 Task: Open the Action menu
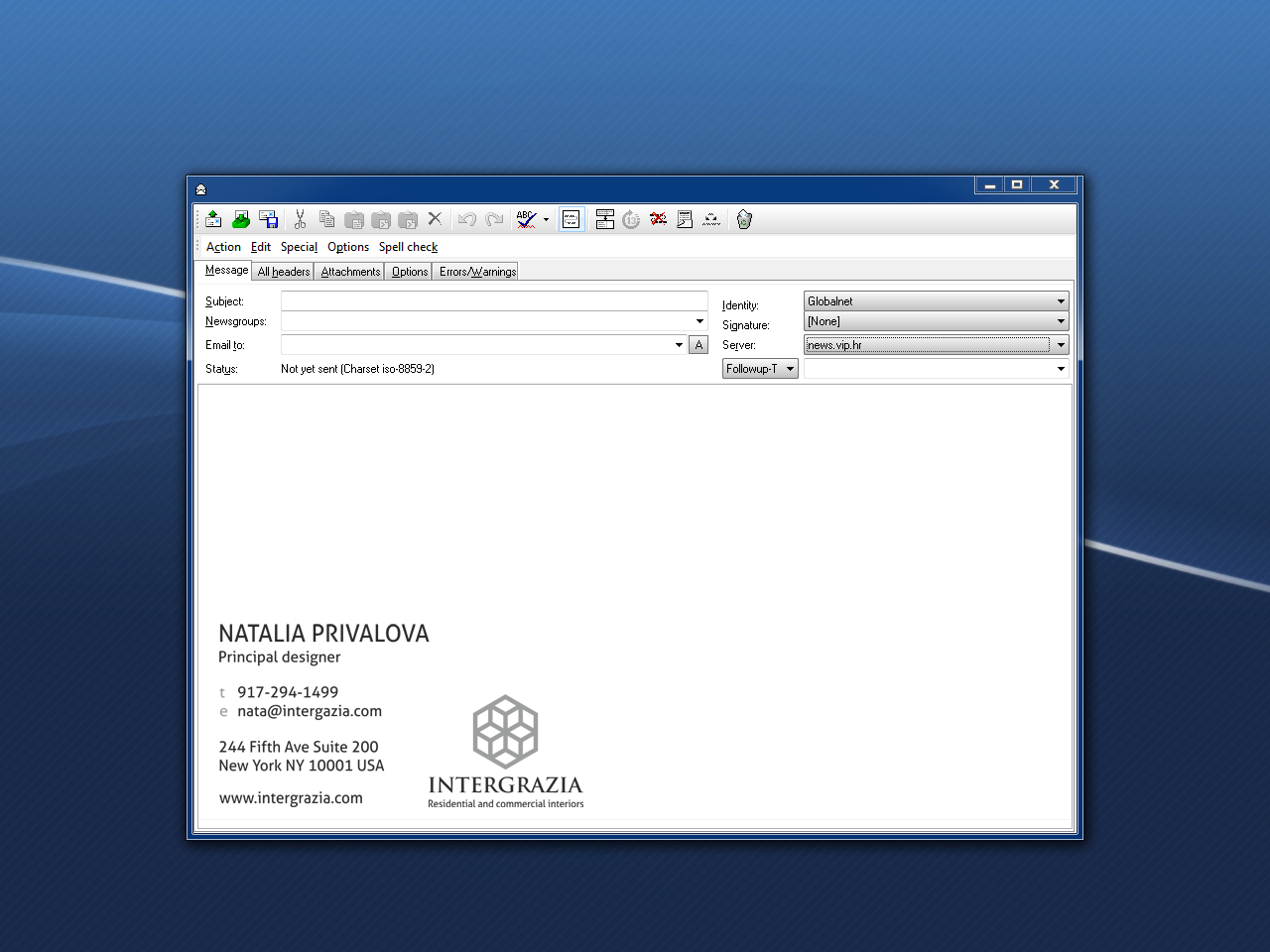(223, 247)
